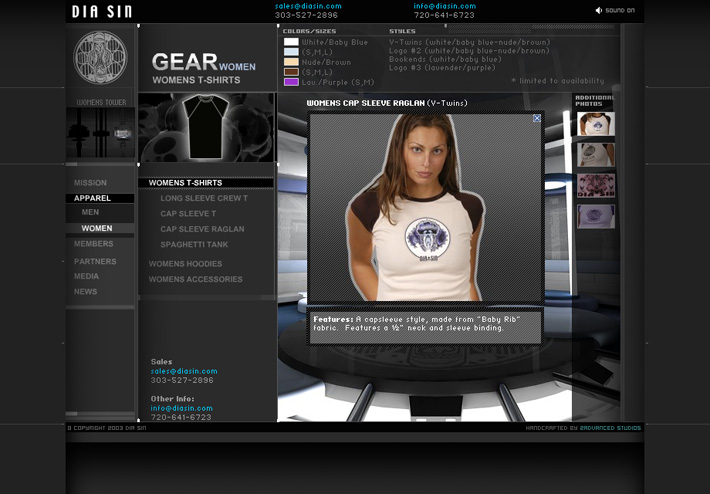Open Womens Hoodies category
710x494 pixels.
[185, 264]
